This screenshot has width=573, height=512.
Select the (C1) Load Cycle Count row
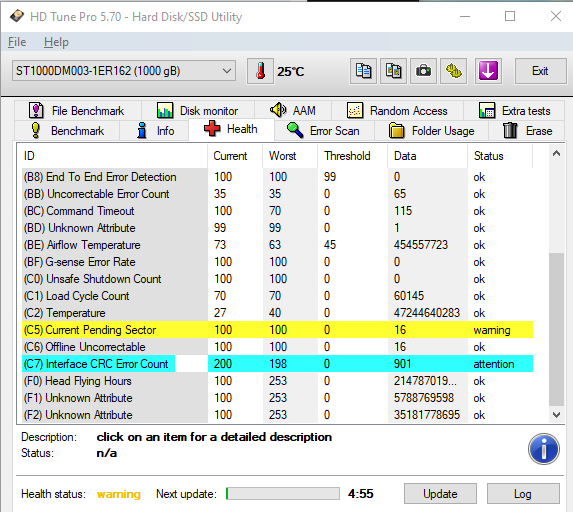click(277, 296)
